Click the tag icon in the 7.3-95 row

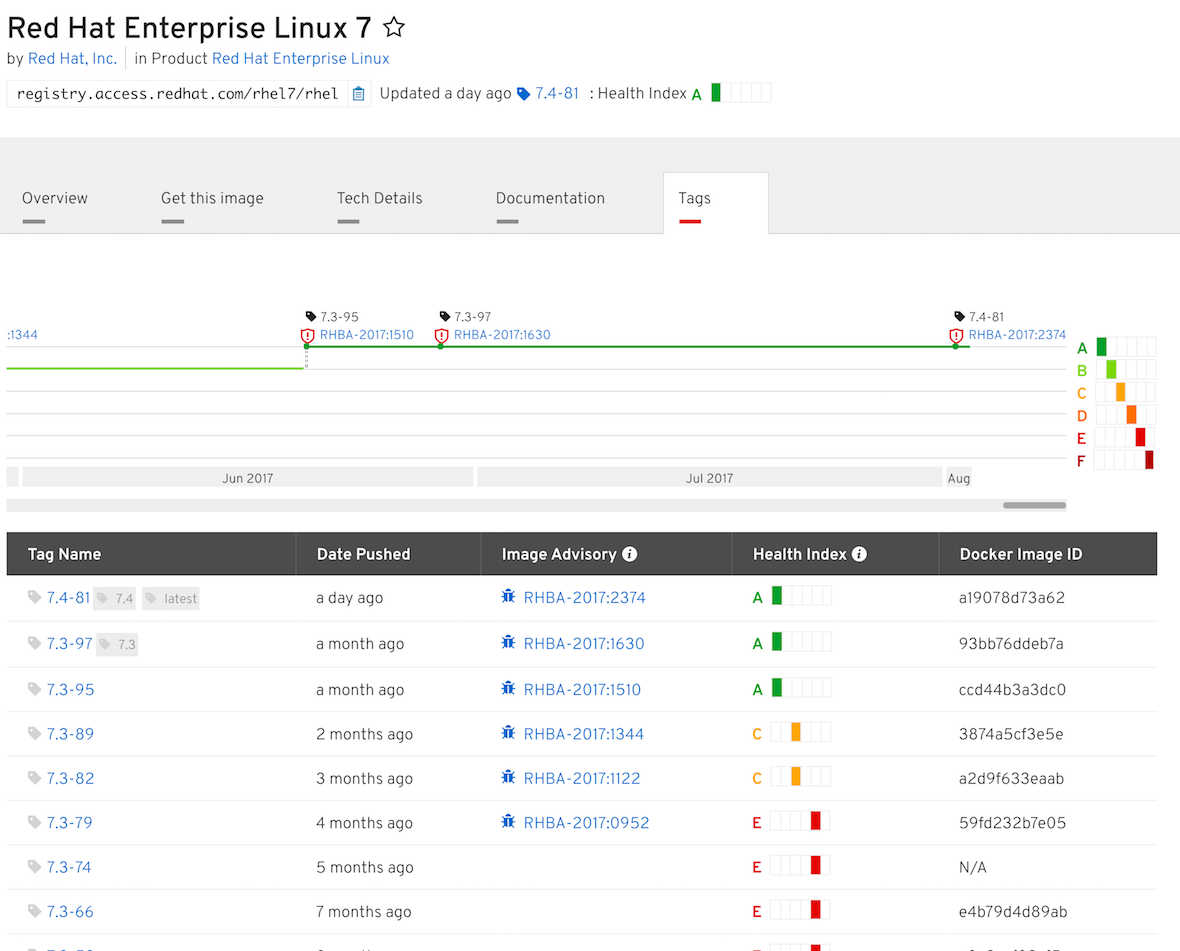click(34, 689)
